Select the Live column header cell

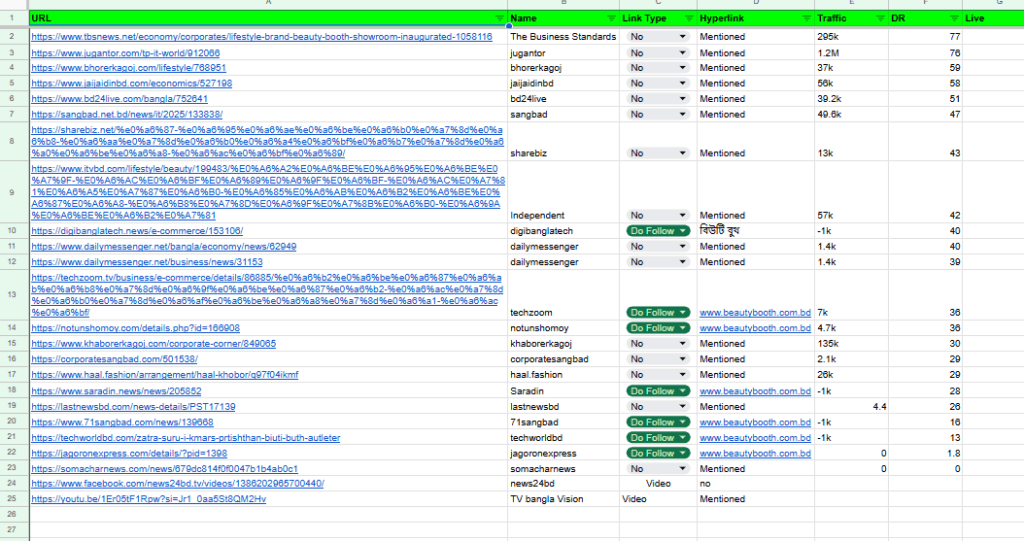[x=993, y=18]
